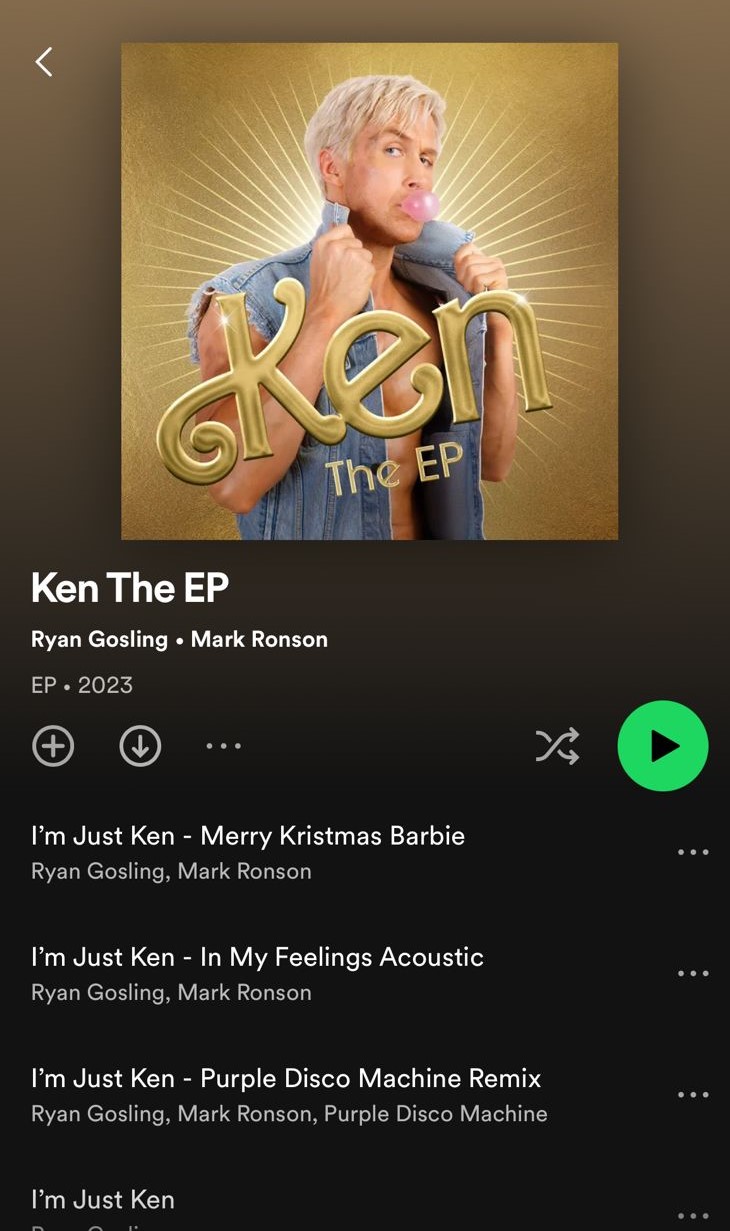Download the Ken The EP album
Image resolution: width=730 pixels, height=1231 pixels.
tap(140, 746)
